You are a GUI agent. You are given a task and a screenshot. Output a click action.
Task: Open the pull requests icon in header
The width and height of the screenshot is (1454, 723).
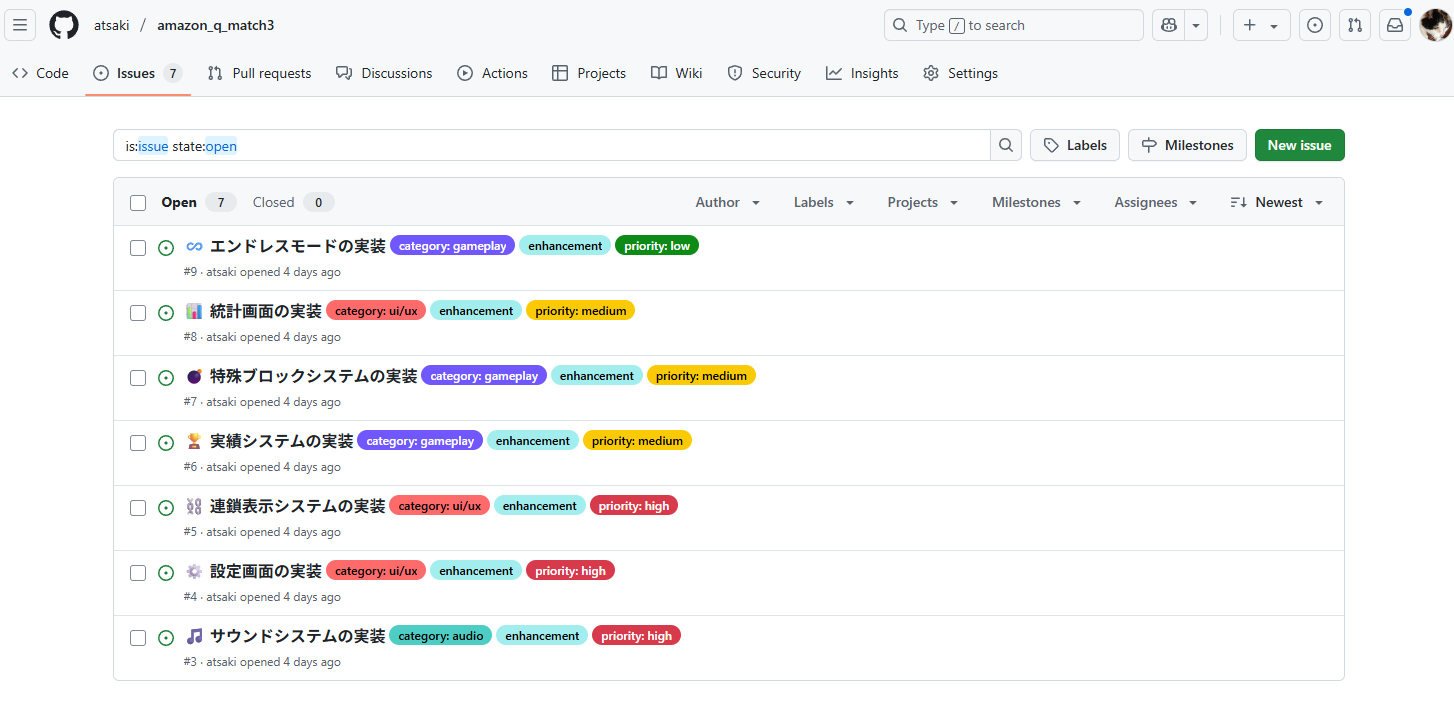coord(1355,25)
